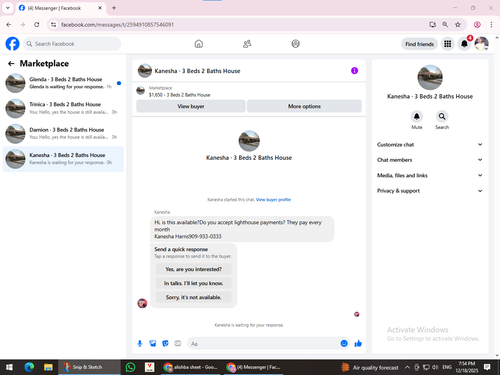Send quick reply 'Sorry, it's not available.'
The width and height of the screenshot is (500, 375).
[x=193, y=297]
